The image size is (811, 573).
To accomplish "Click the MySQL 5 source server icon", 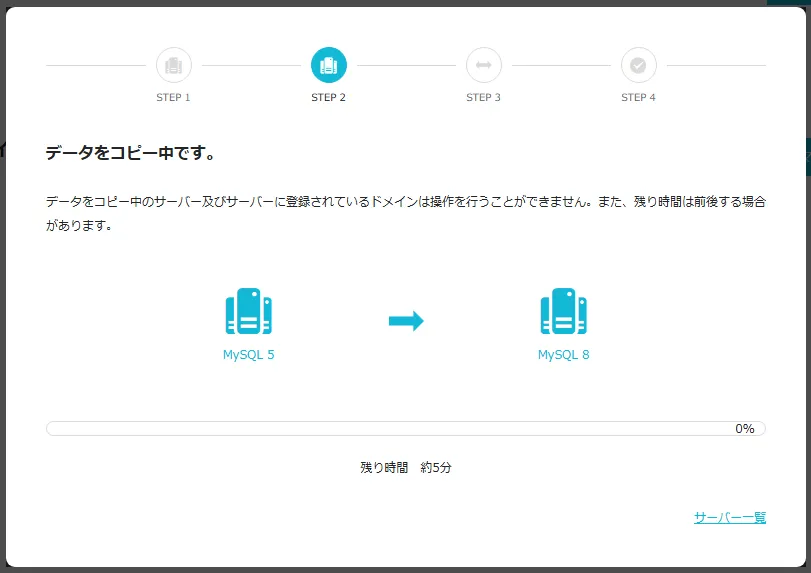I will [248, 312].
